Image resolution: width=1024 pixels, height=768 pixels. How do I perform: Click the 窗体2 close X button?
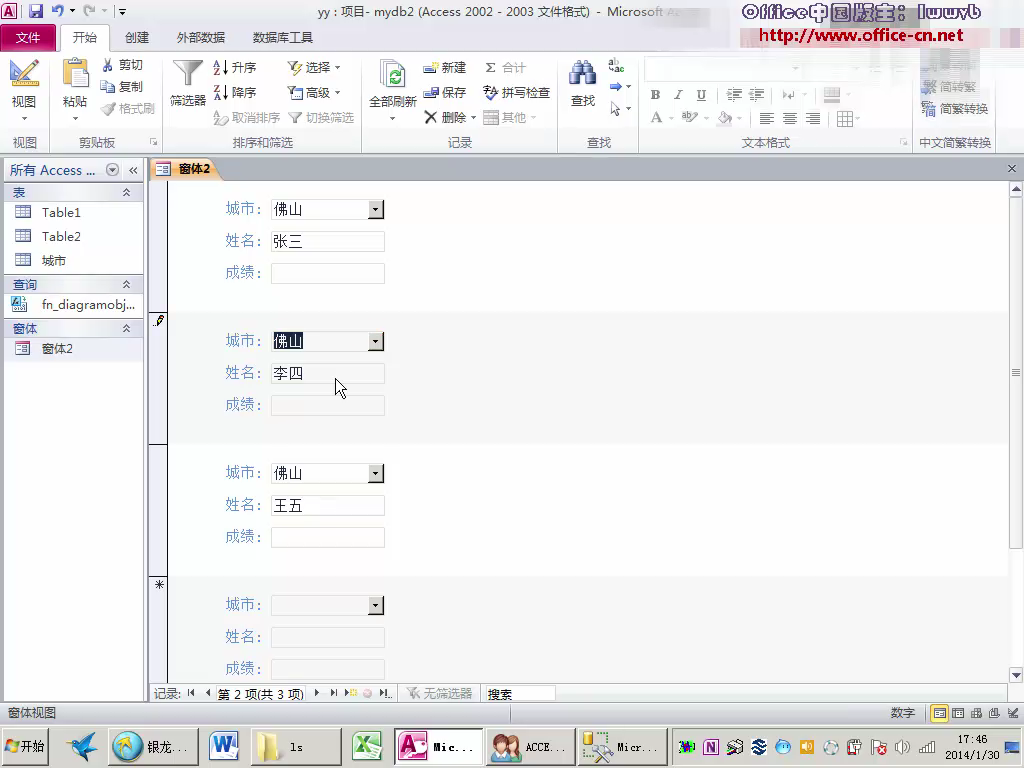point(1012,168)
